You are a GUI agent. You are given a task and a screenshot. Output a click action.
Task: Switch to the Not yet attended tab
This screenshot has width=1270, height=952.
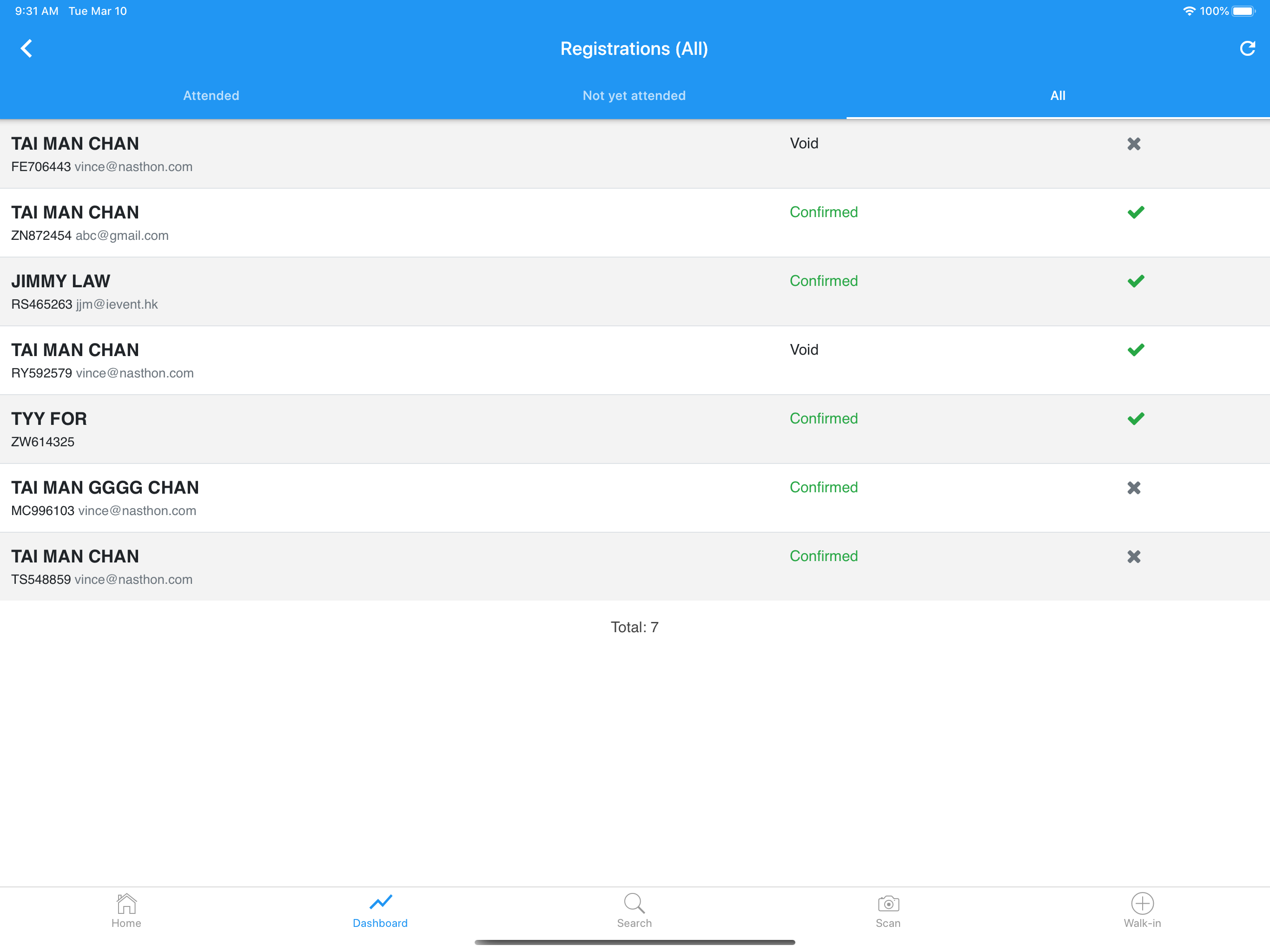pyautogui.click(x=635, y=95)
